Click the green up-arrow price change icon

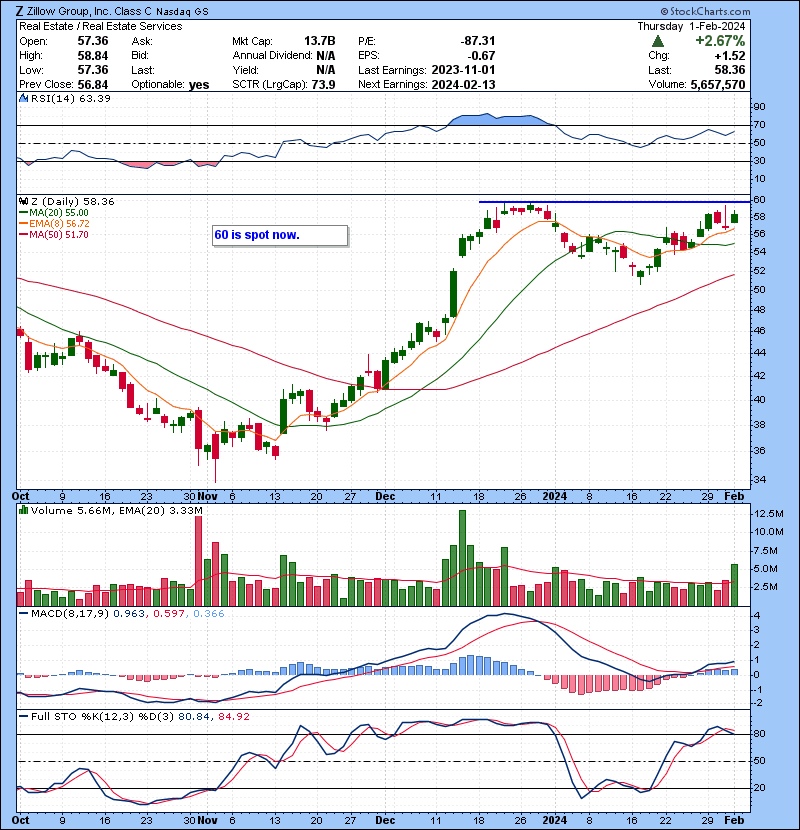[657, 41]
